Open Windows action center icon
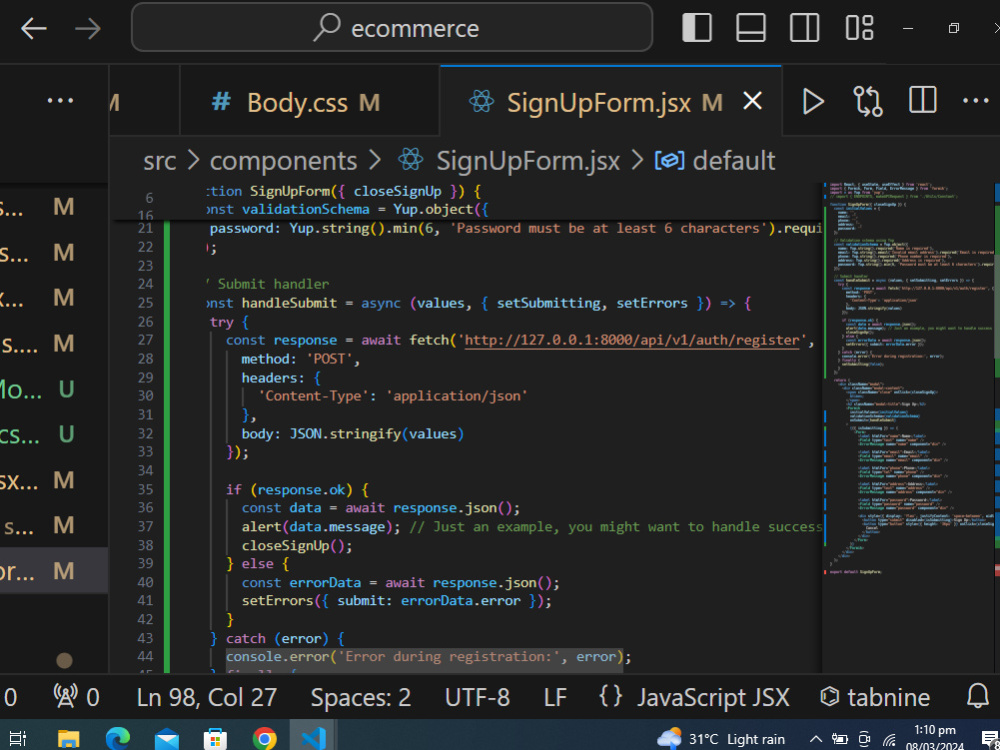The image size is (1000, 750). (990, 740)
